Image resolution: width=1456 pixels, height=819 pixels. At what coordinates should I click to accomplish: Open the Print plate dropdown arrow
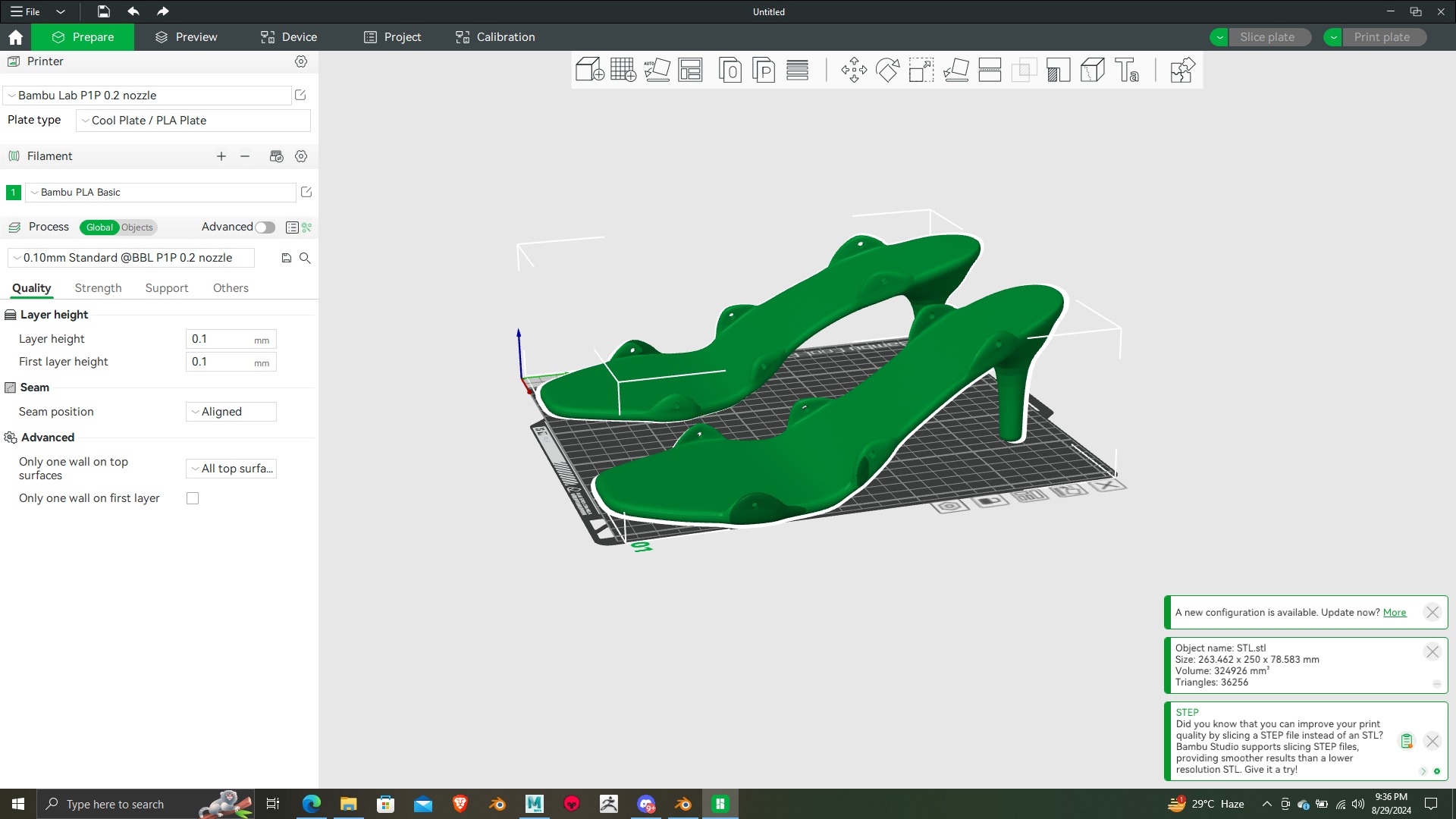click(x=1333, y=37)
